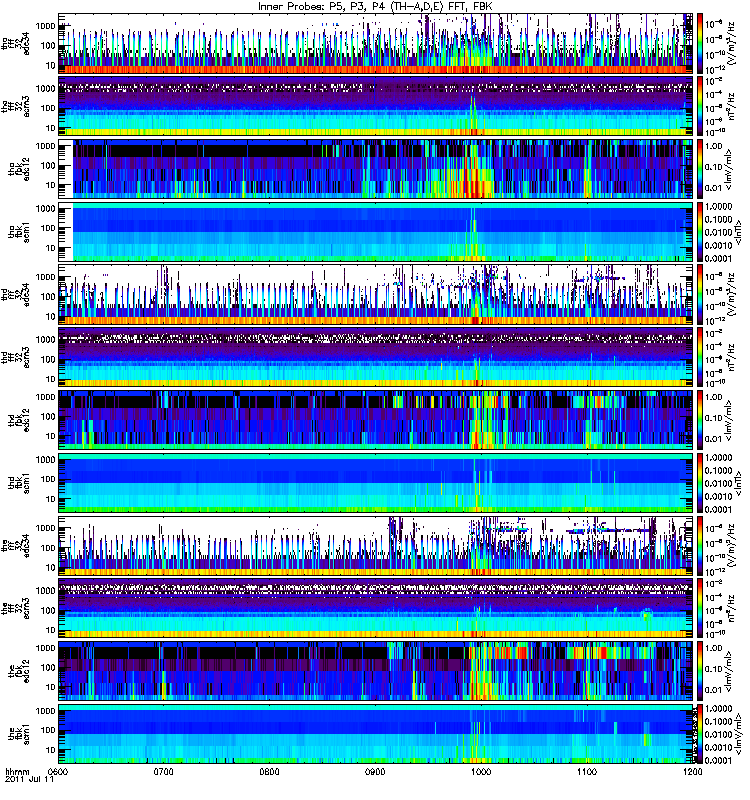Select the tha fff 32 edc34 spectrogram panel
The image size is (750, 800).
pyautogui.click(x=376, y=44)
